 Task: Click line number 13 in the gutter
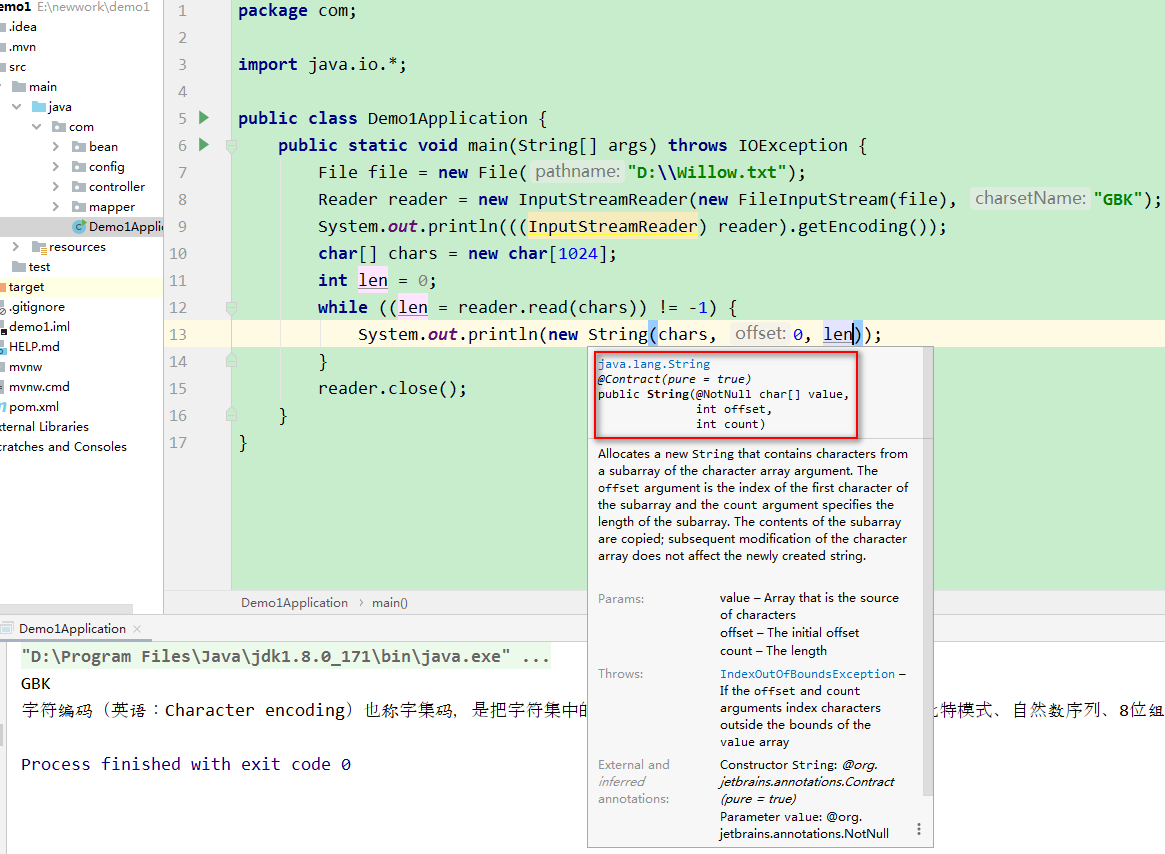pos(178,334)
